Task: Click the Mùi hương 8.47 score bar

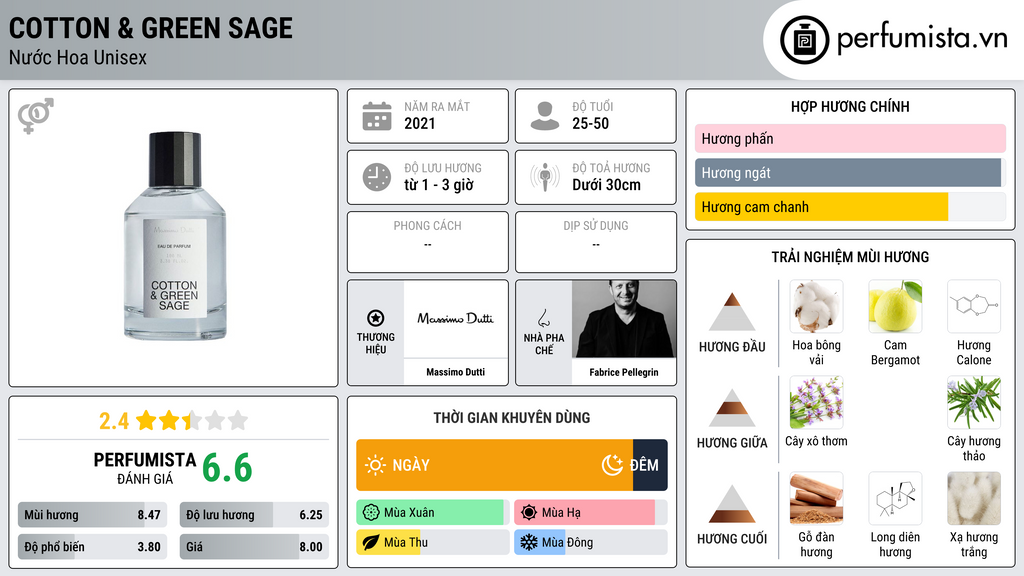Action: 93,515
